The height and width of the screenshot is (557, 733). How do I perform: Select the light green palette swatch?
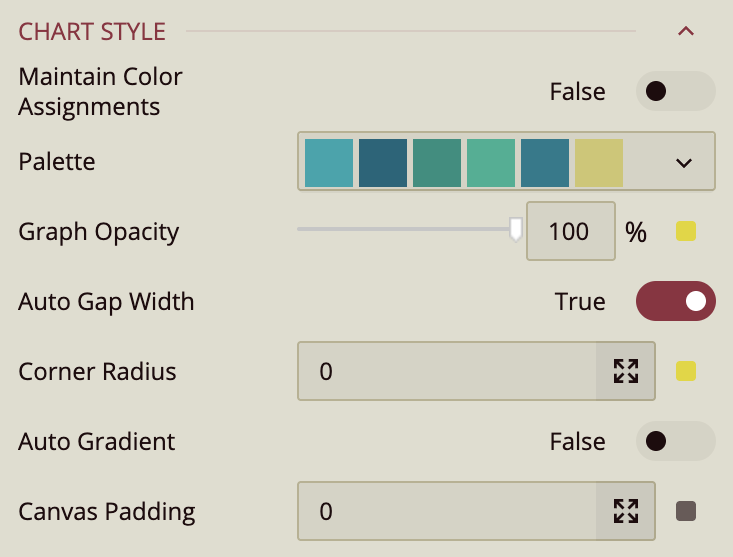[x=491, y=162]
